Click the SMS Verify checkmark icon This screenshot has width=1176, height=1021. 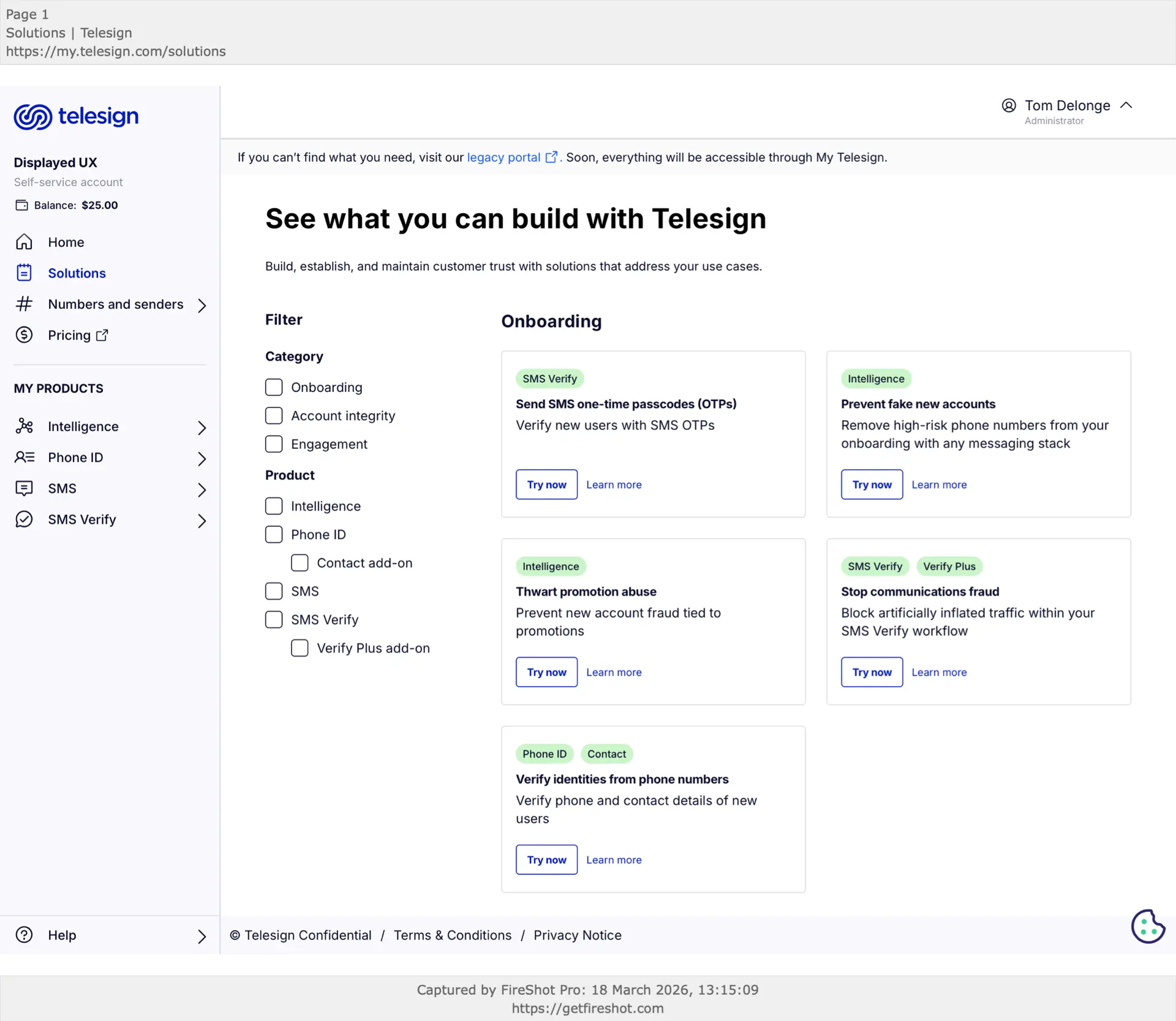[23, 519]
